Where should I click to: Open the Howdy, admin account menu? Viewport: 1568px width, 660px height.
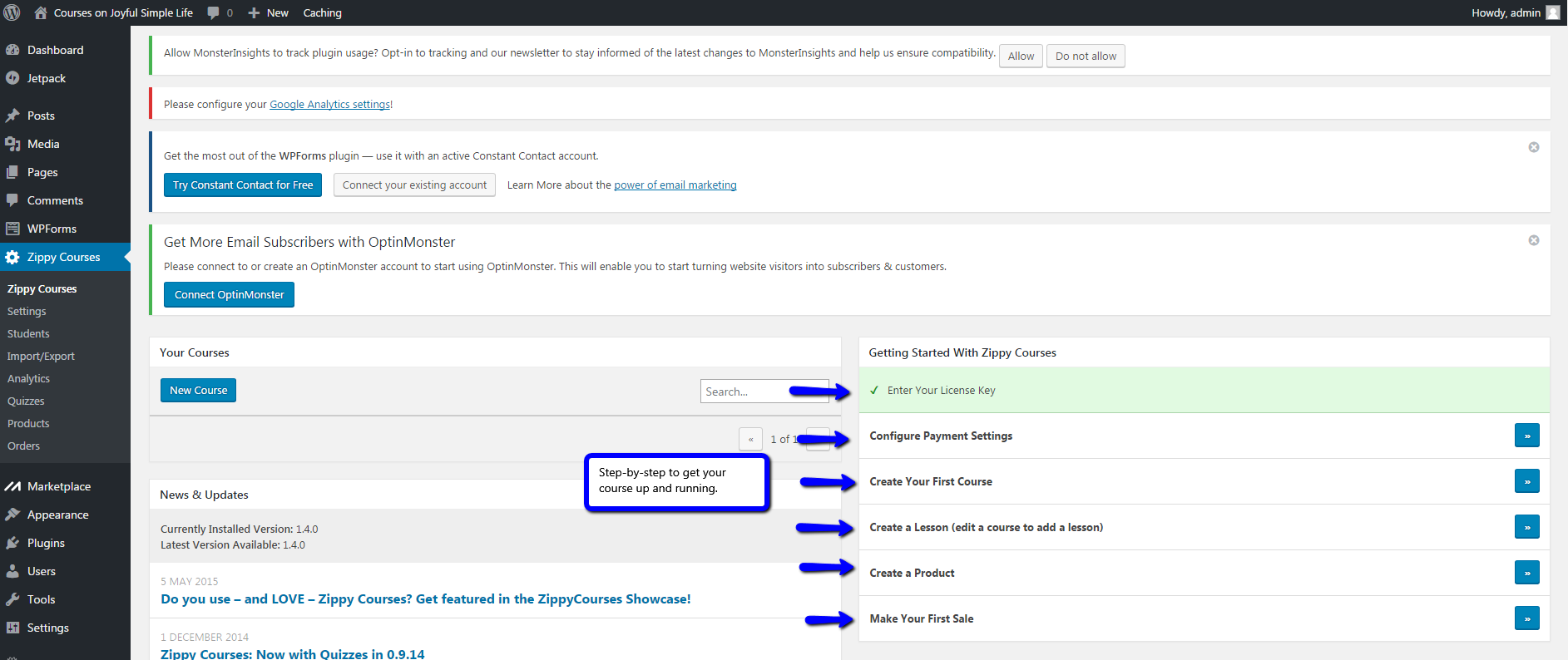[x=1515, y=12]
